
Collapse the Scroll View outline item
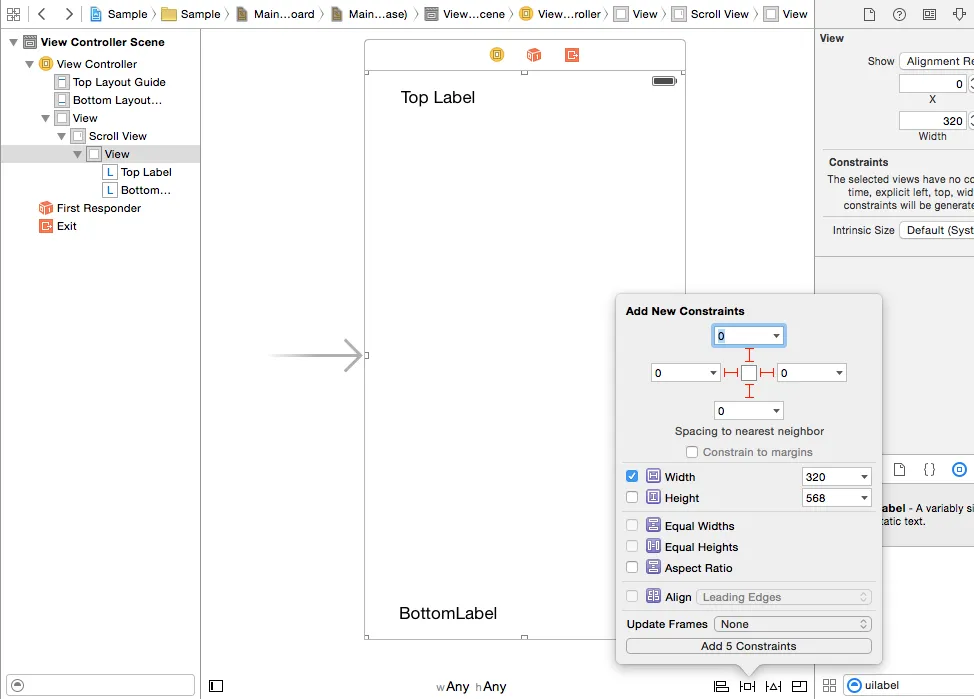[61, 136]
